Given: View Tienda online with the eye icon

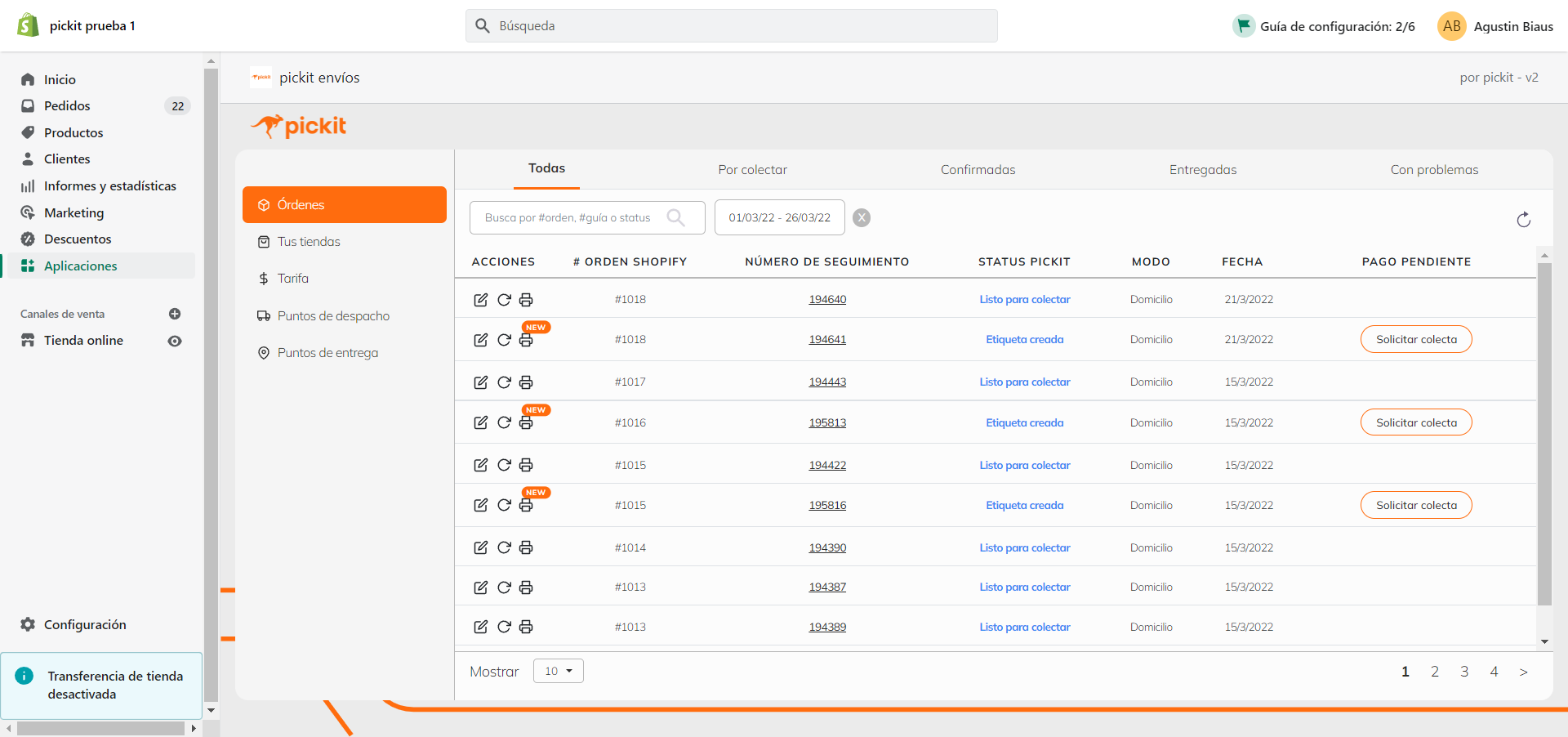Looking at the screenshot, I should pyautogui.click(x=174, y=341).
